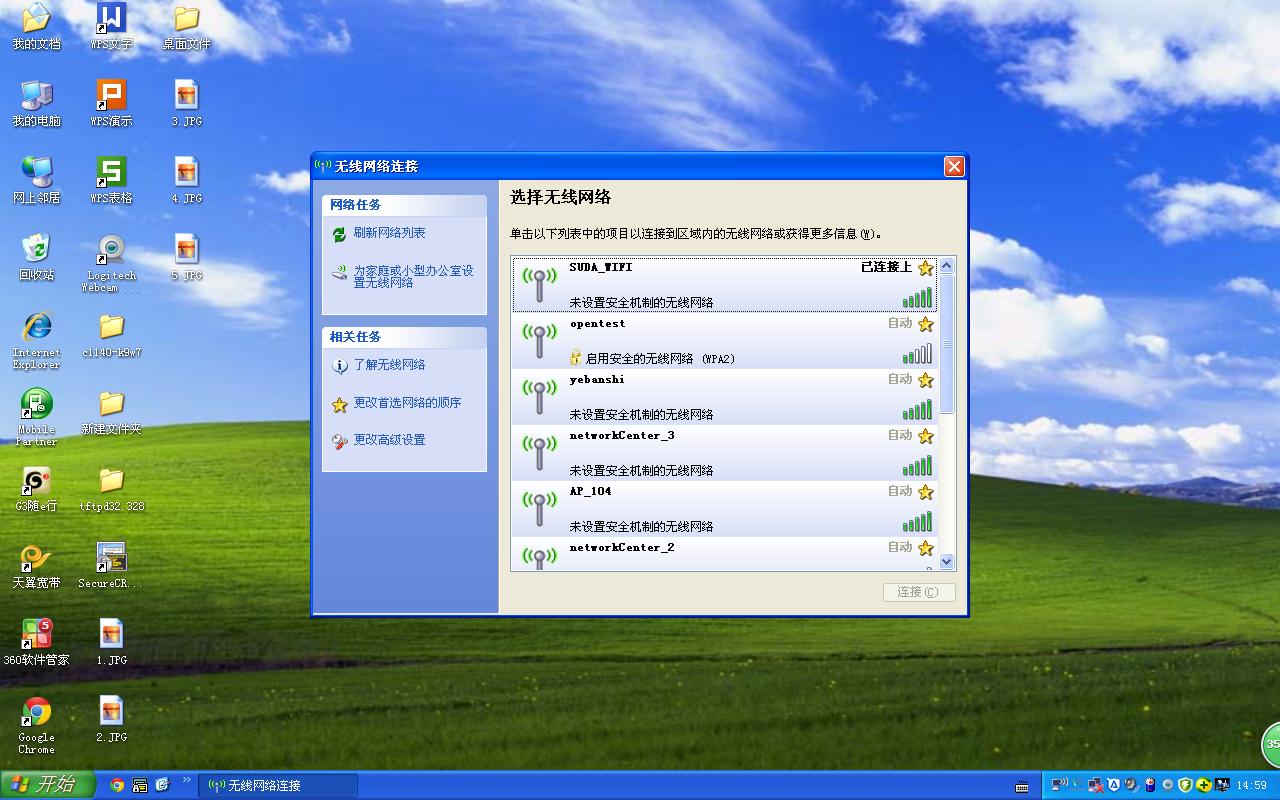
Task: Click the refresh network list icon
Action: 340,234
